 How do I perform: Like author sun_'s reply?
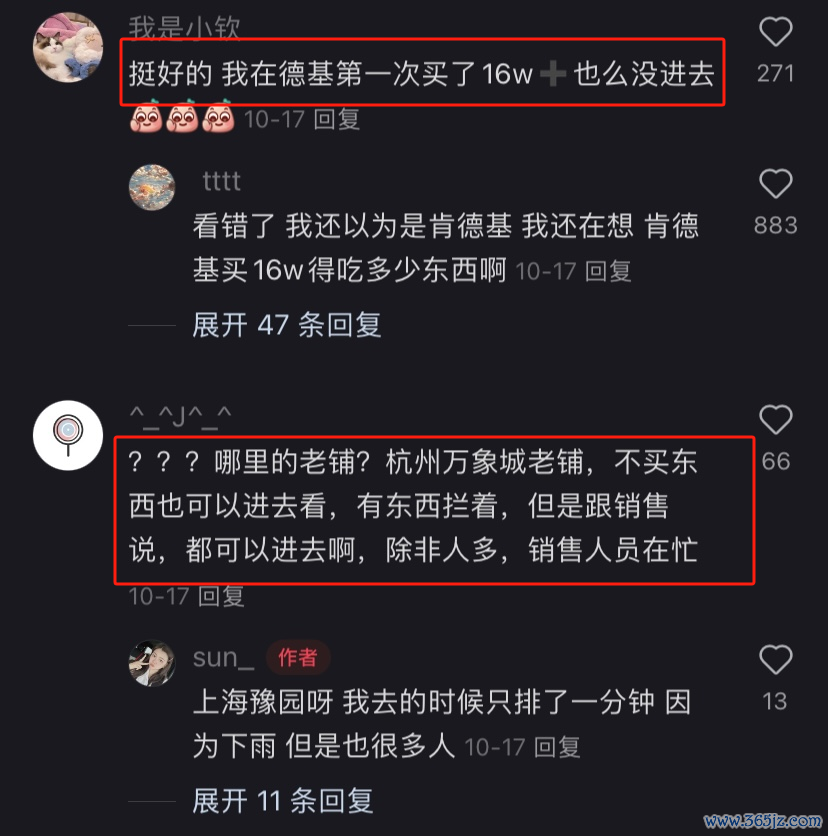775,660
